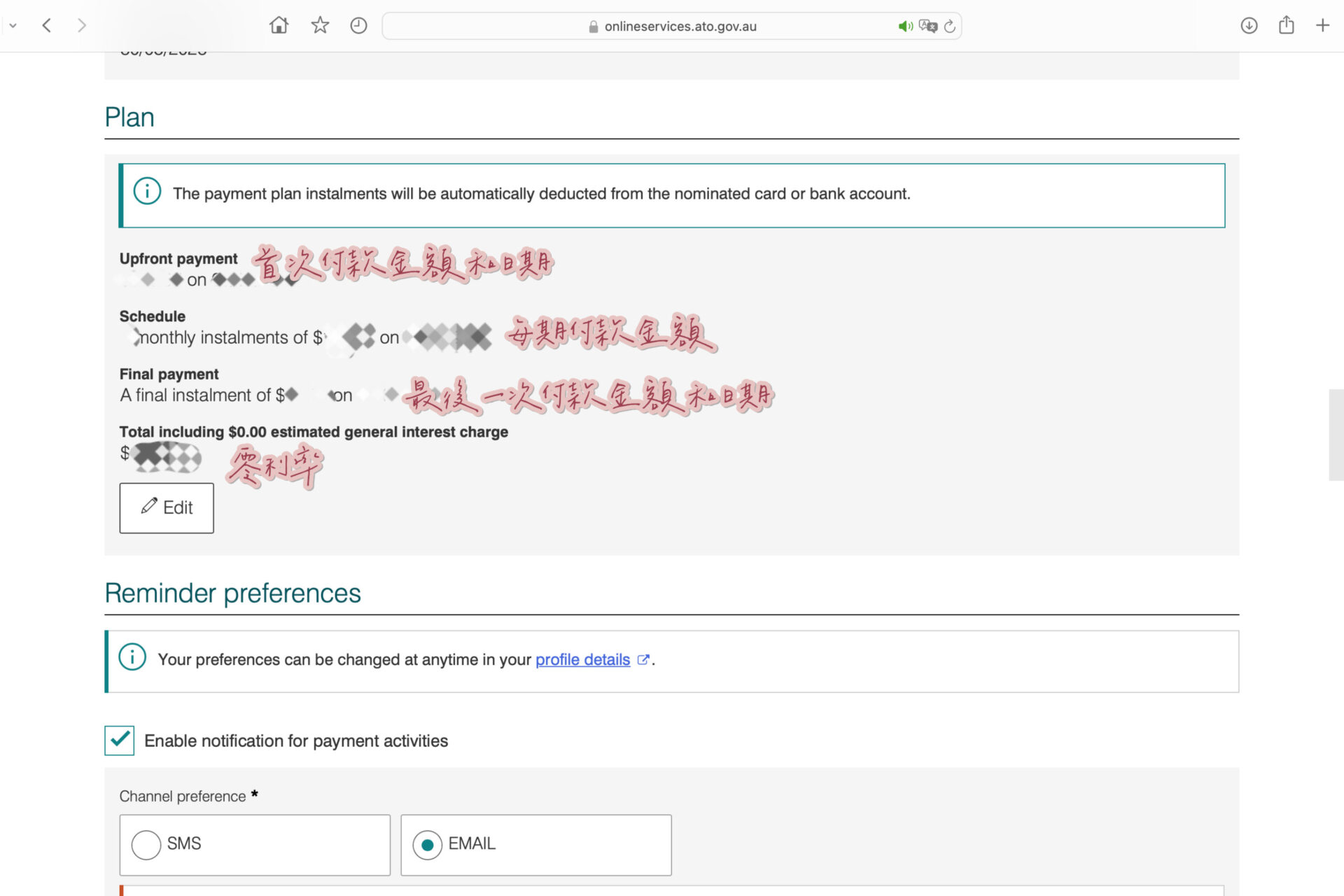This screenshot has width=1344, height=896.
Task: Go back with the left arrow
Action: tap(47, 26)
